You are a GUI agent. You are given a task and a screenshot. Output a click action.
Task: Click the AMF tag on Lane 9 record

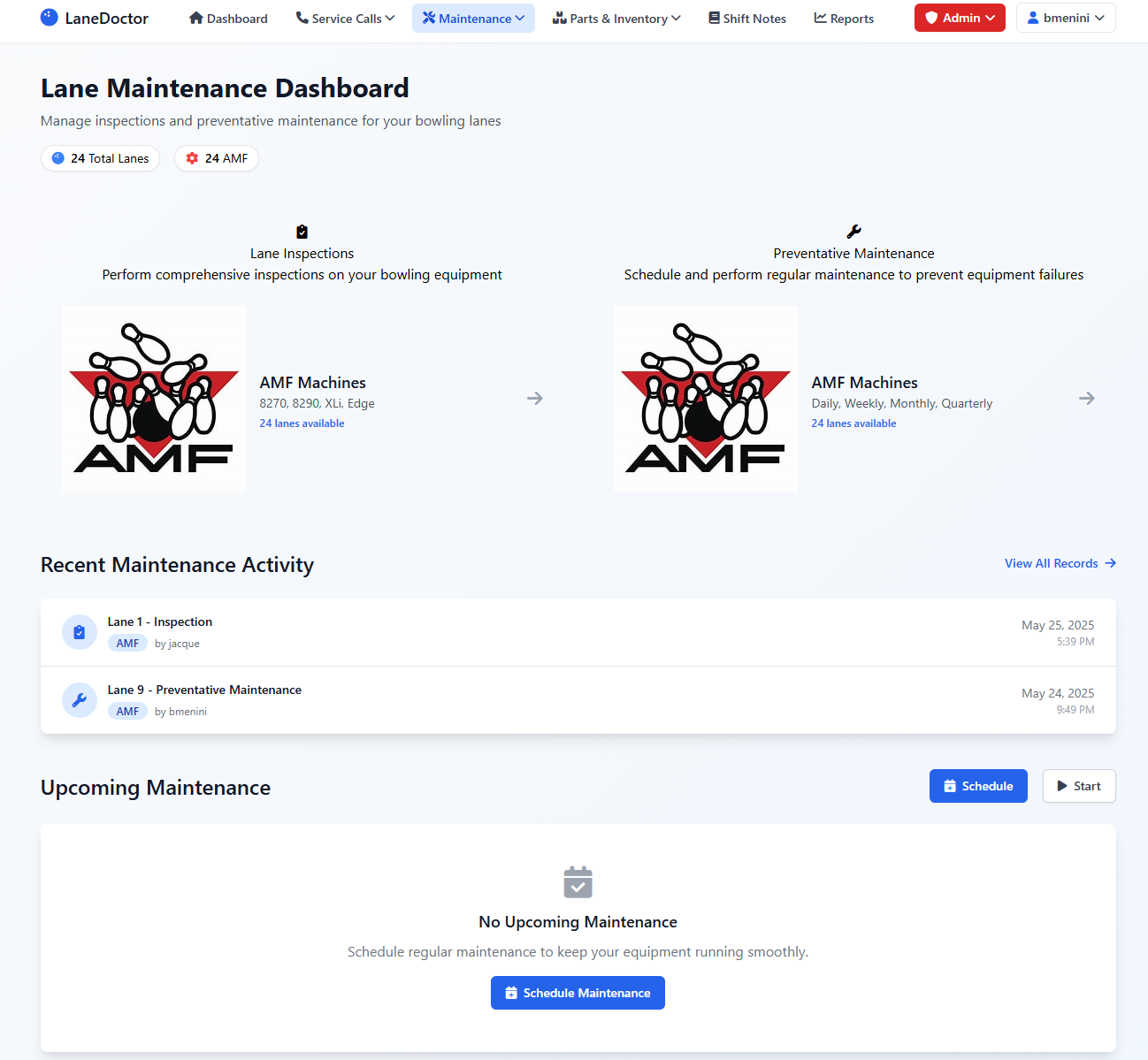pyautogui.click(x=127, y=712)
